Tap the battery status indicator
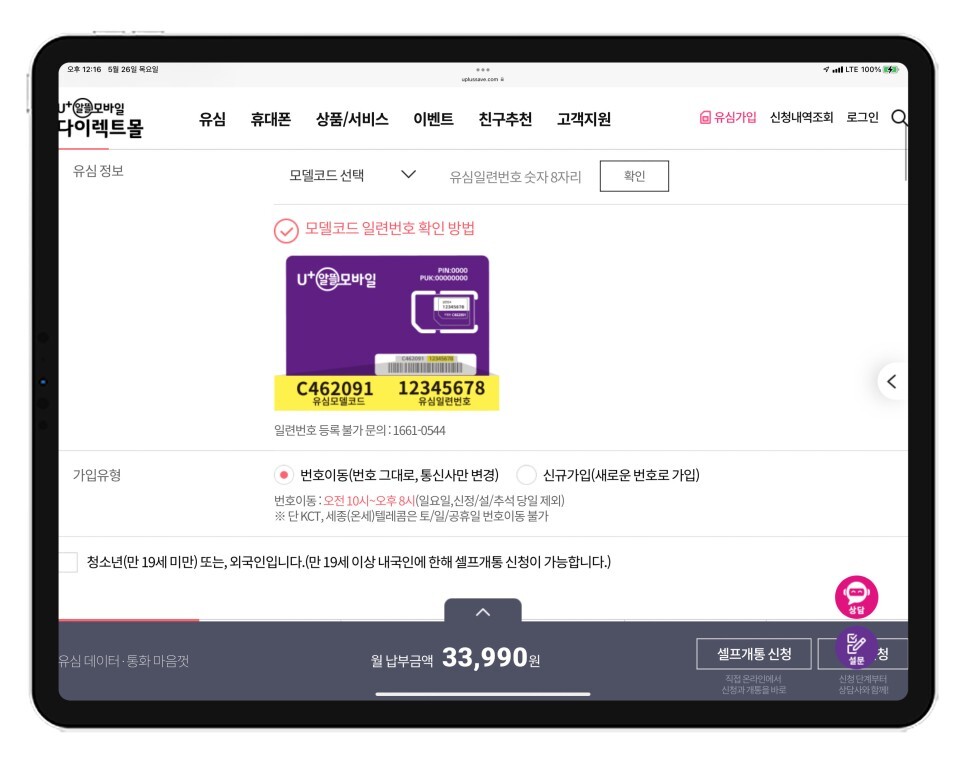This screenshot has width=966, height=763. point(891,70)
